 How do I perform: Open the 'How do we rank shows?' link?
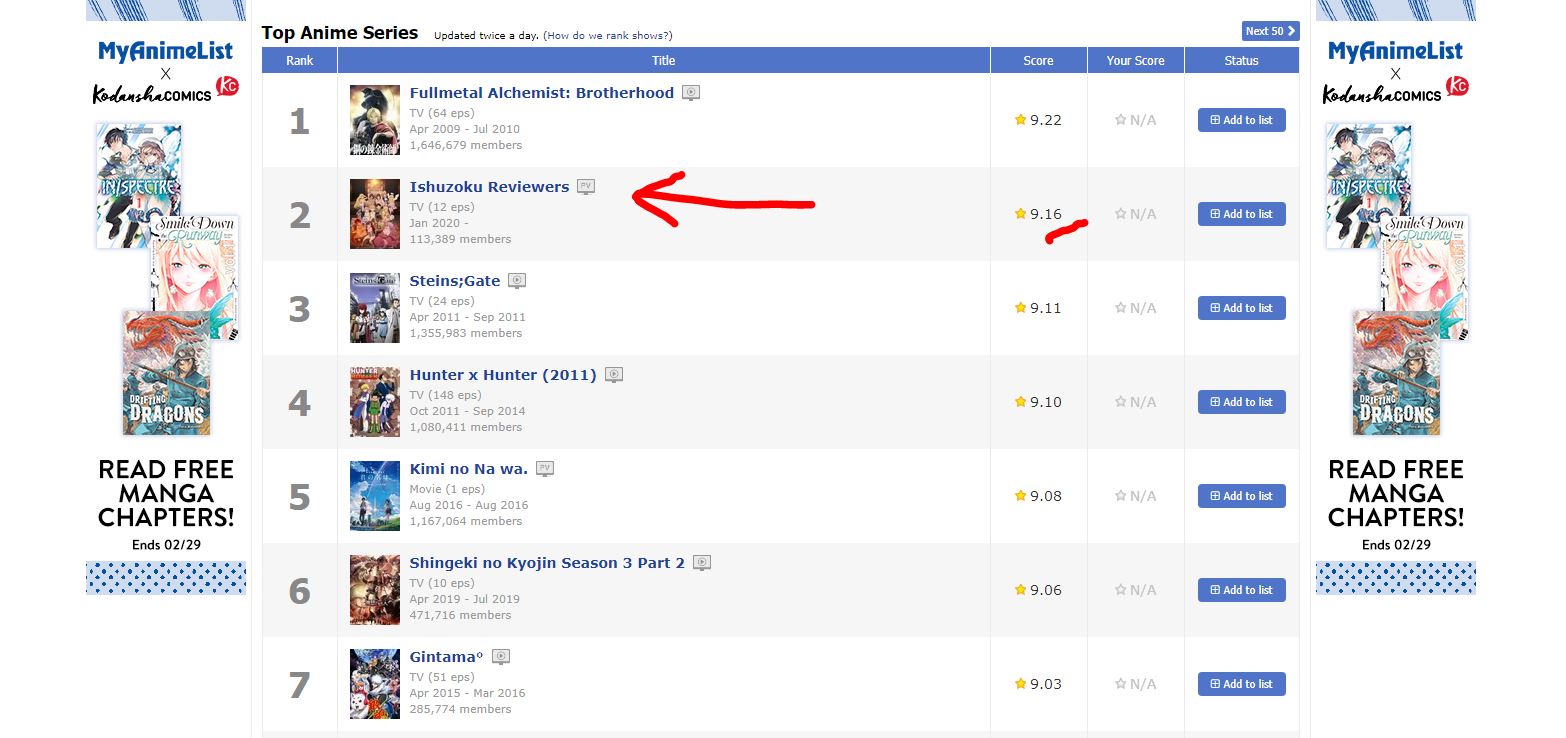coord(607,35)
